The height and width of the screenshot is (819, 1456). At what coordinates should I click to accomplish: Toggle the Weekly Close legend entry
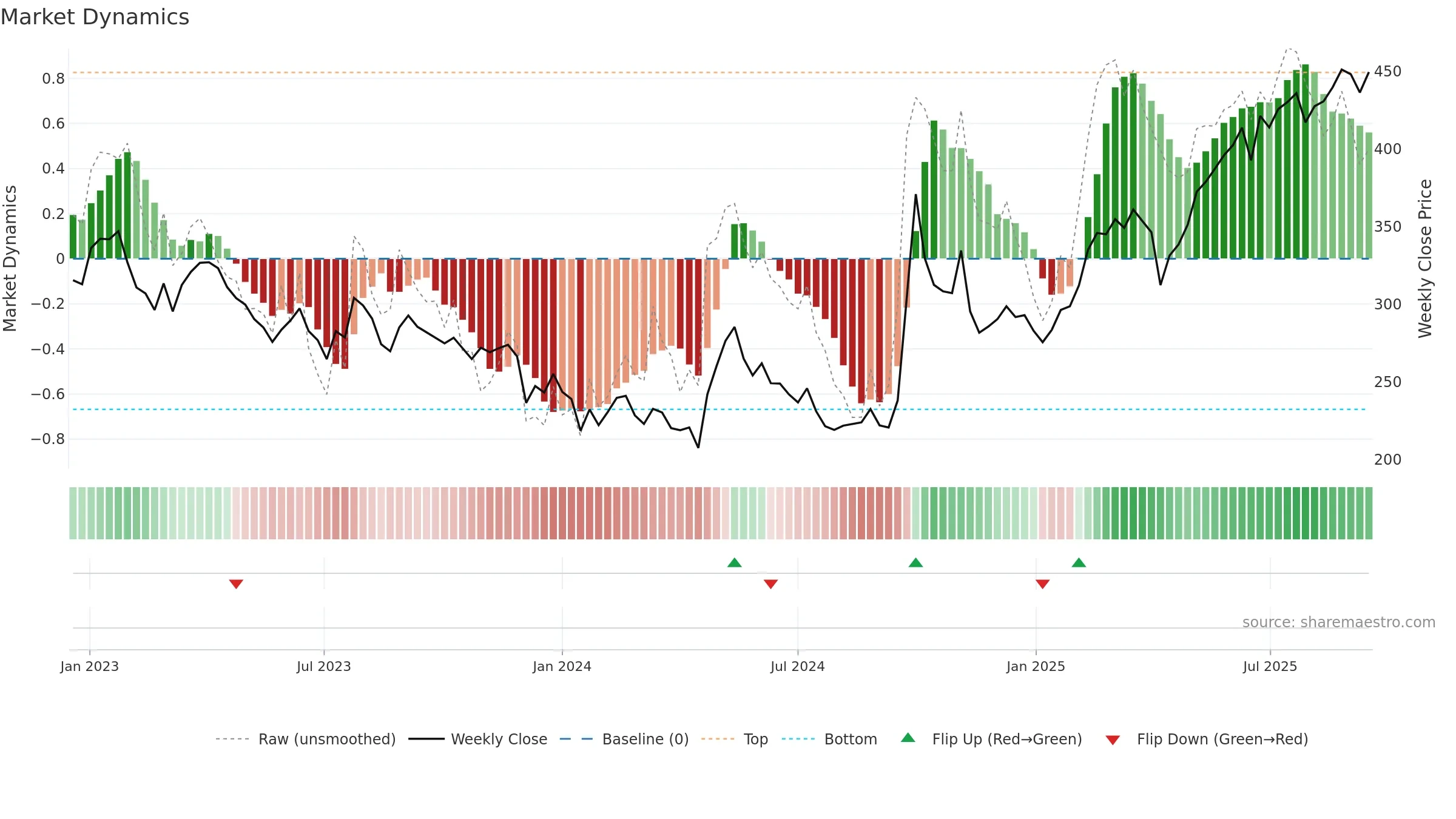478,739
